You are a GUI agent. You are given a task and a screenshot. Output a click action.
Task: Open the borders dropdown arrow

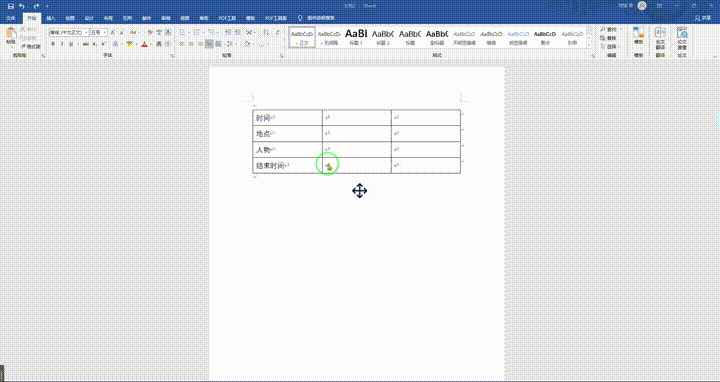point(268,44)
